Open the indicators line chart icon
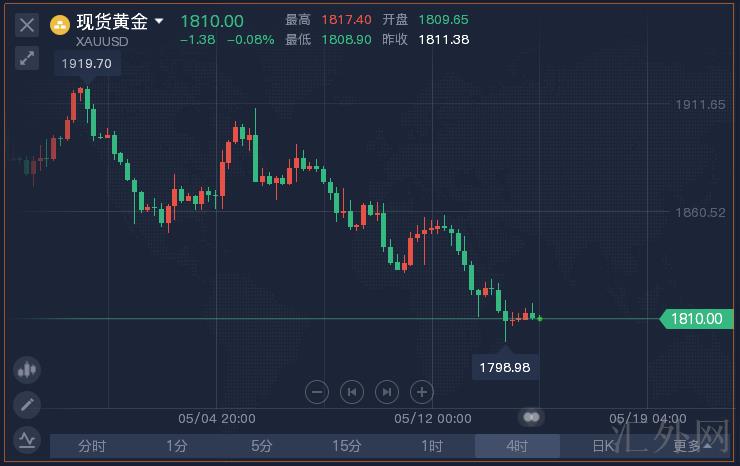This screenshot has width=740, height=466. coord(27,438)
